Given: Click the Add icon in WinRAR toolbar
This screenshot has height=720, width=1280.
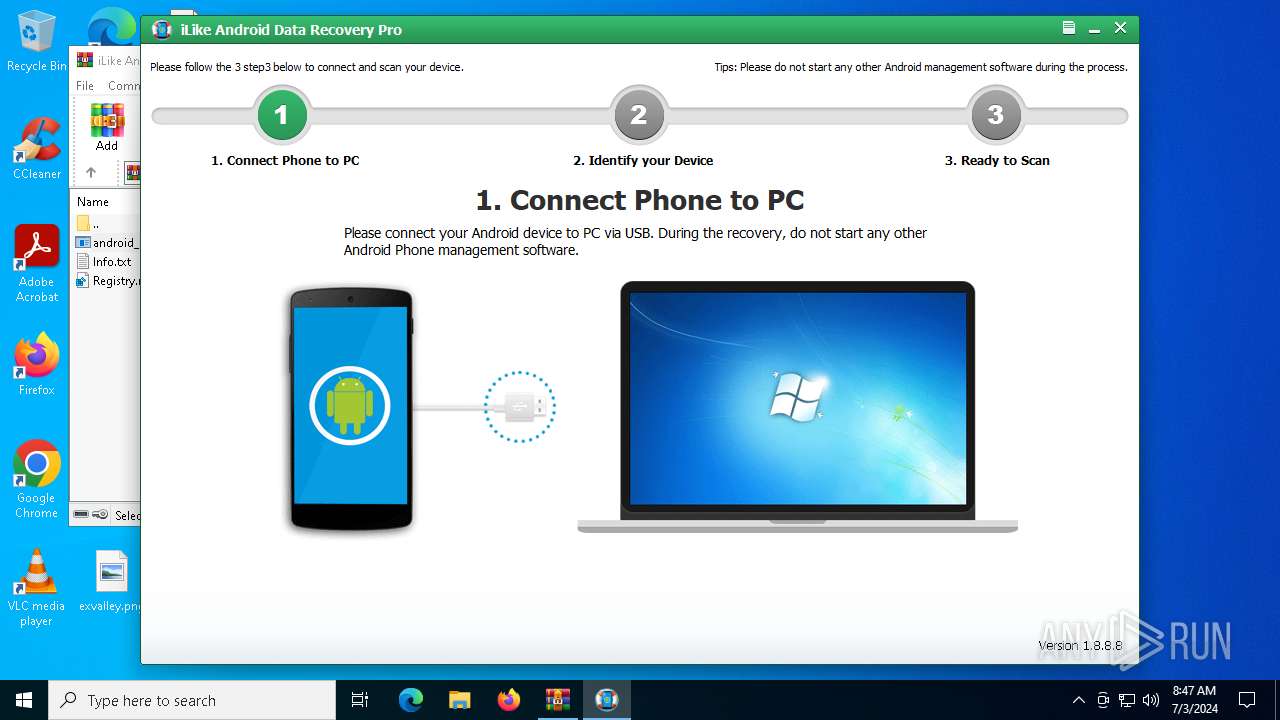Looking at the screenshot, I should 107,128.
